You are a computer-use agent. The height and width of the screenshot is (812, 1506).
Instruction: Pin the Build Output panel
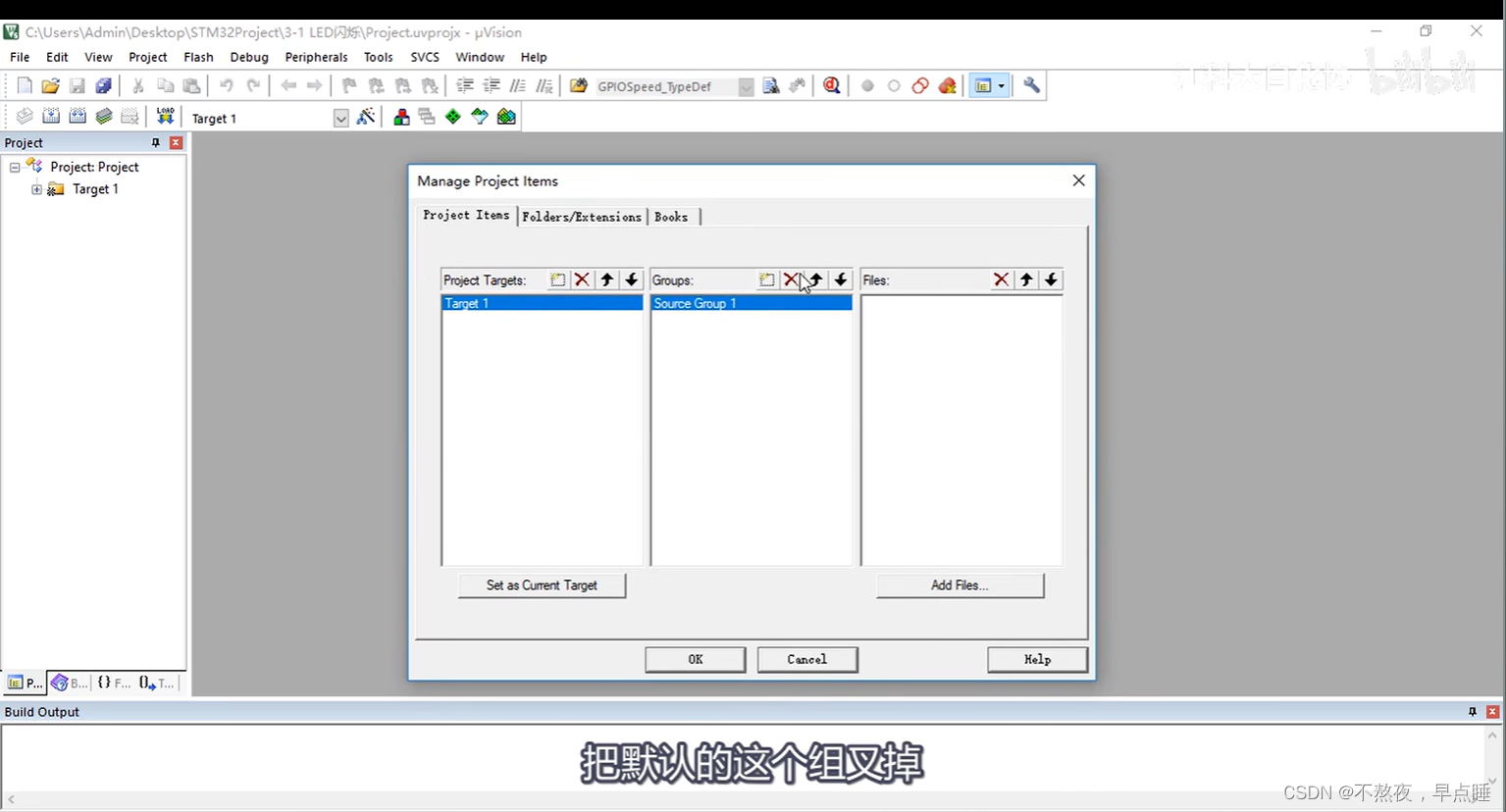click(x=1472, y=711)
